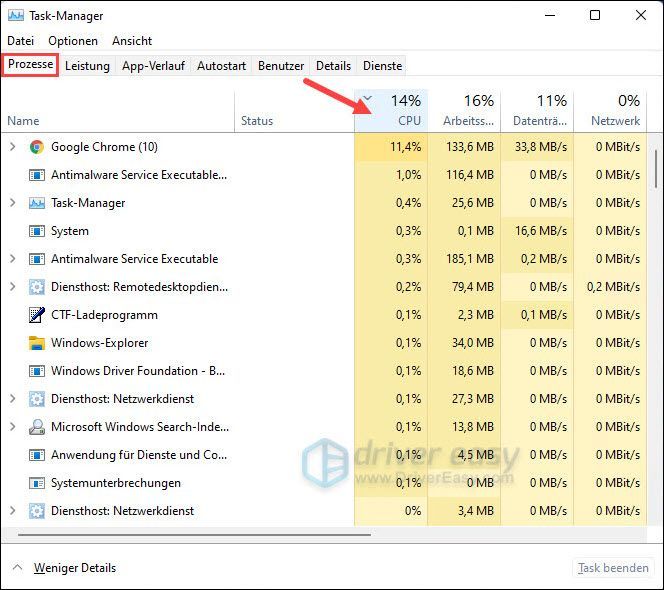Switch to the Leistung tab
The height and width of the screenshot is (590, 664).
tap(87, 66)
